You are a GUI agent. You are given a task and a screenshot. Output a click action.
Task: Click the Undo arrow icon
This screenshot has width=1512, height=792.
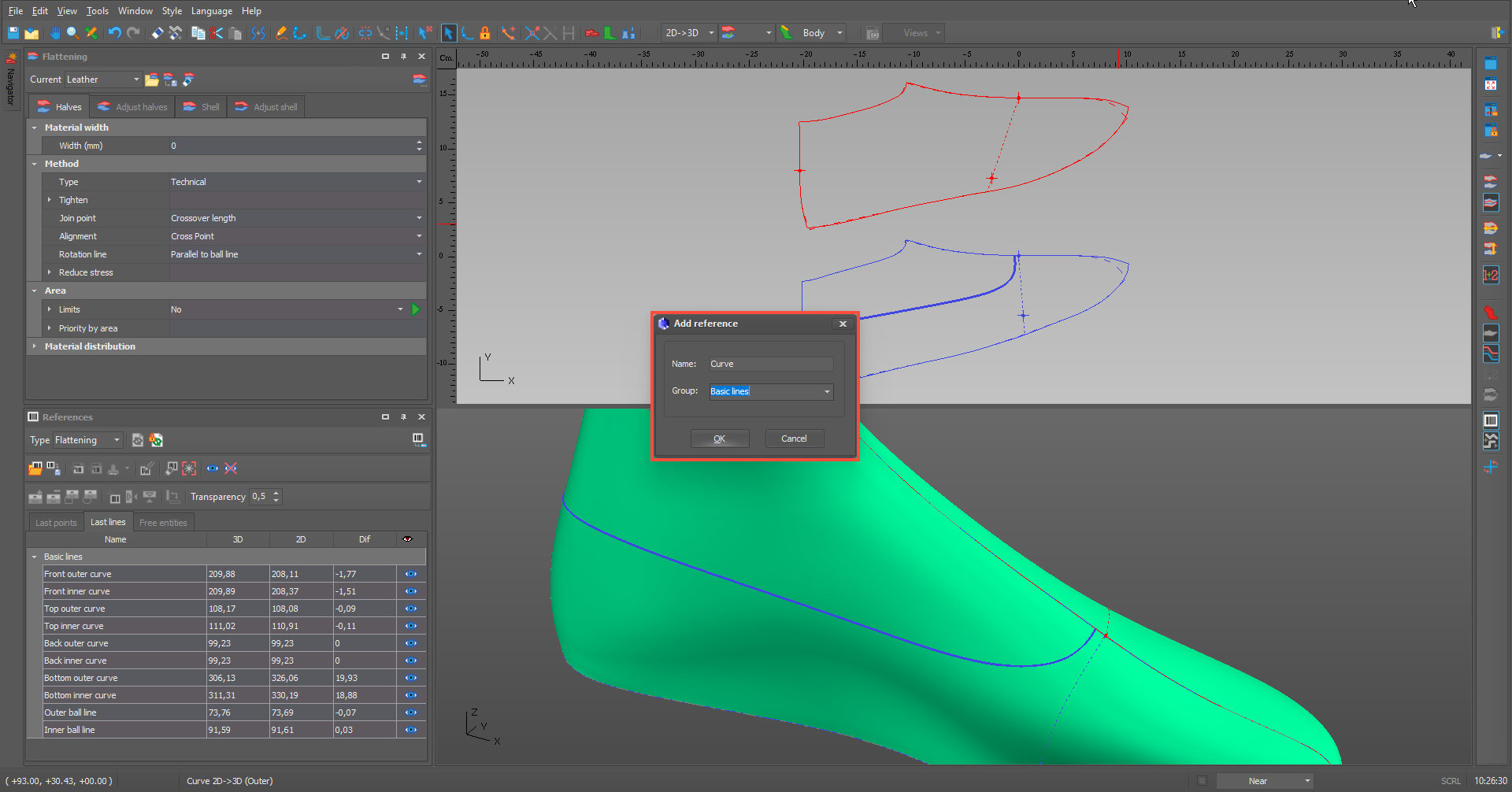pos(115,33)
